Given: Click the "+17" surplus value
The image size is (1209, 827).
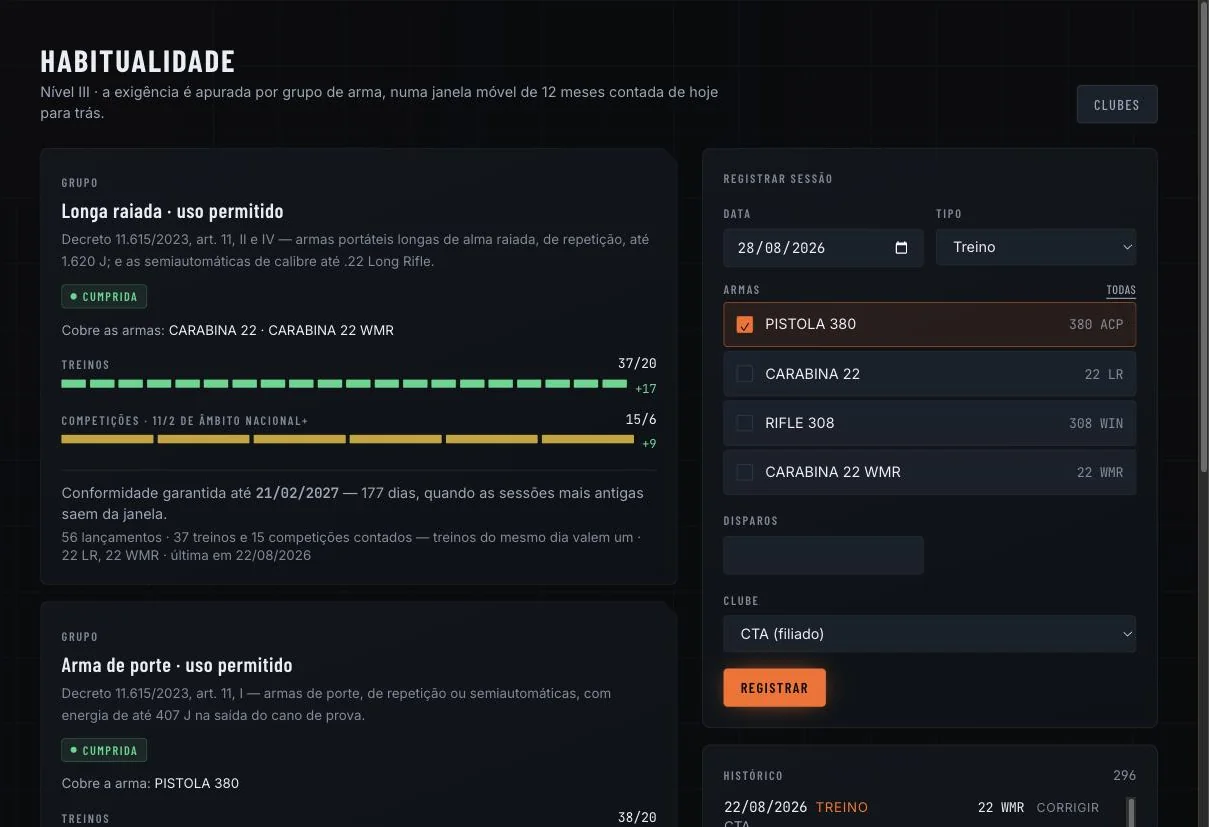Looking at the screenshot, I should coord(646,389).
